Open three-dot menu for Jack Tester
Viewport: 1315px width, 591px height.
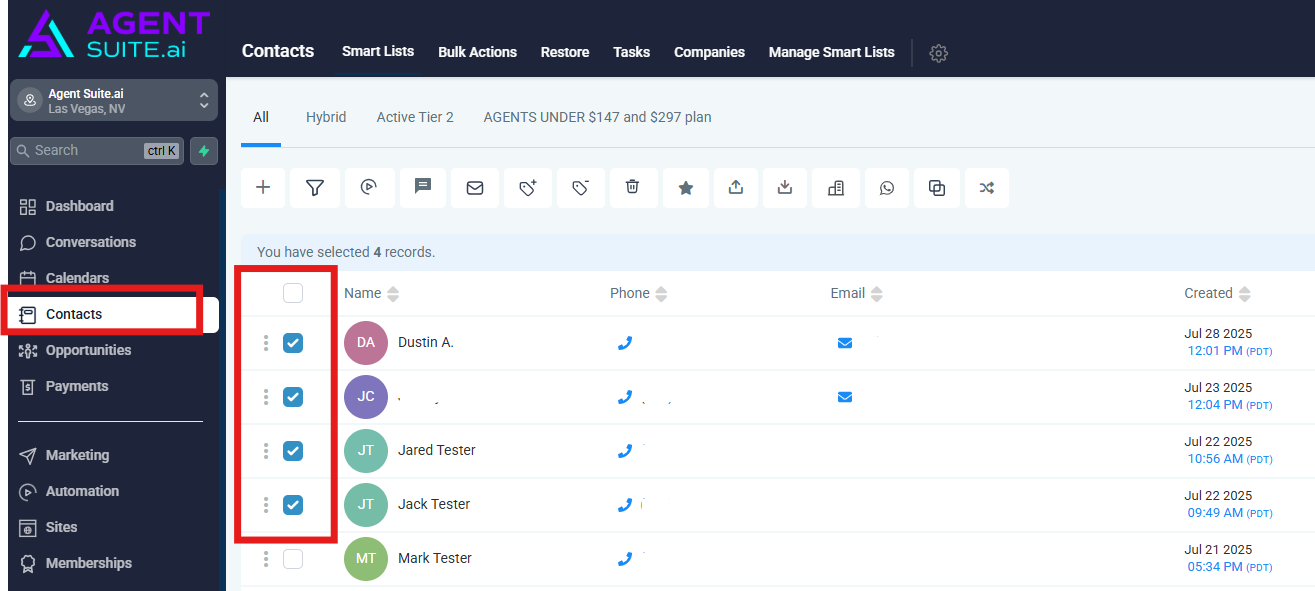click(266, 505)
